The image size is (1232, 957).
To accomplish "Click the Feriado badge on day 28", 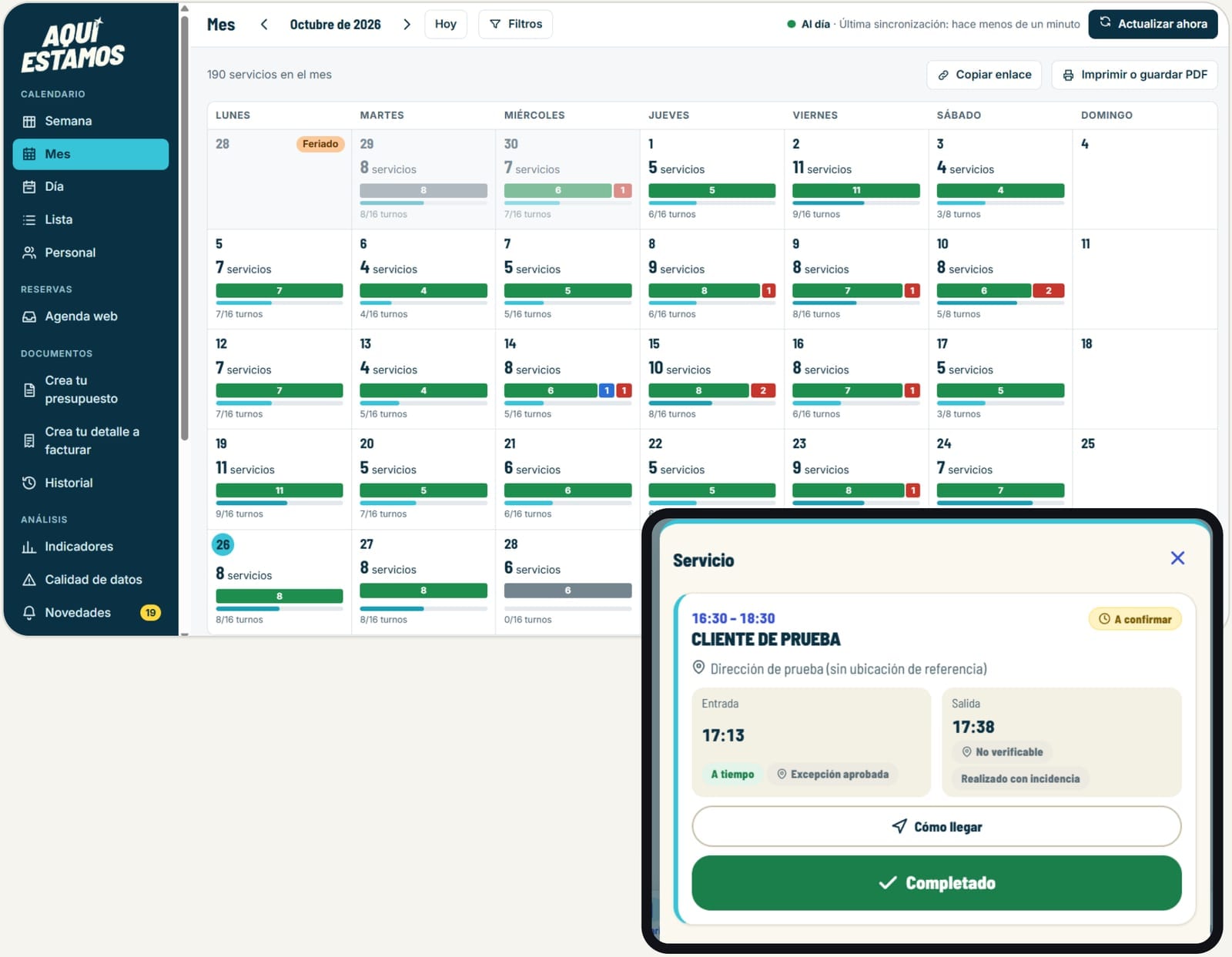I will click(320, 144).
